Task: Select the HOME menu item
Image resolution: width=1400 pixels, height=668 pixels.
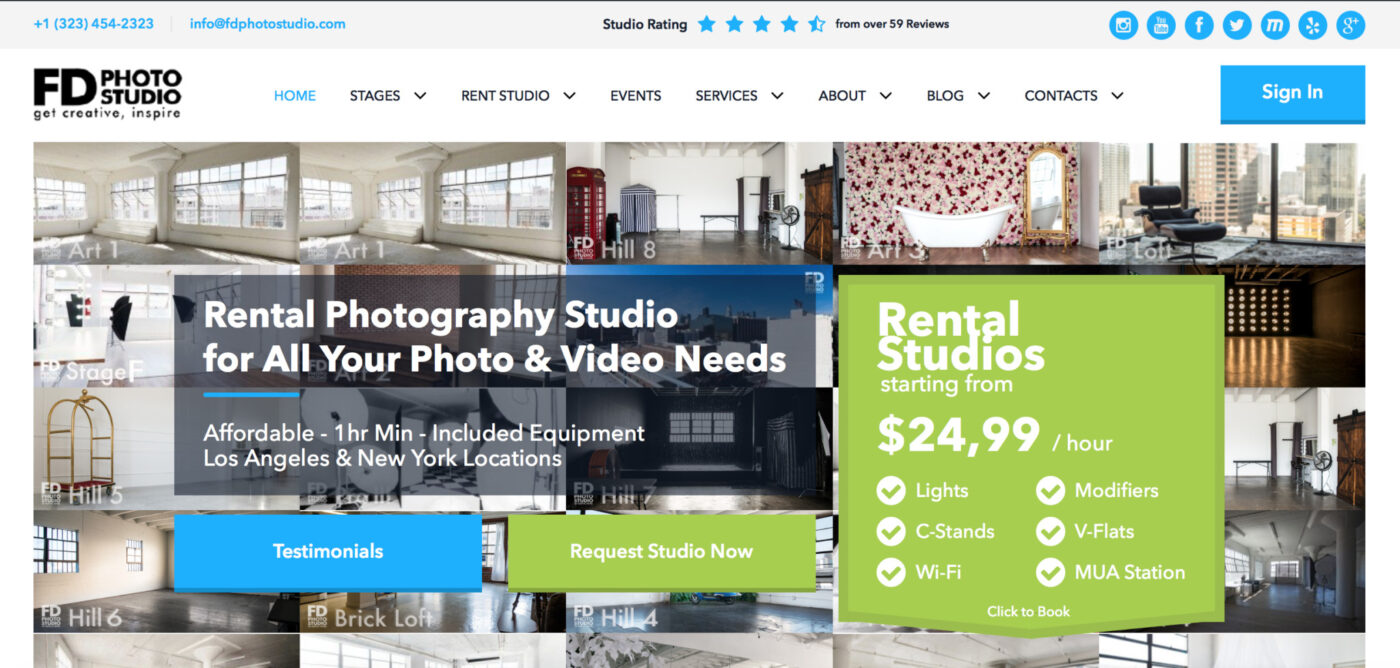Action: (294, 96)
